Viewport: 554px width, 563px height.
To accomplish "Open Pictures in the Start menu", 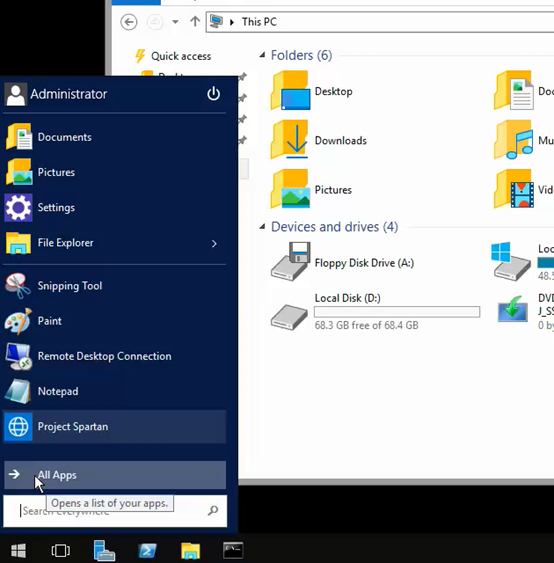I will pos(115,172).
